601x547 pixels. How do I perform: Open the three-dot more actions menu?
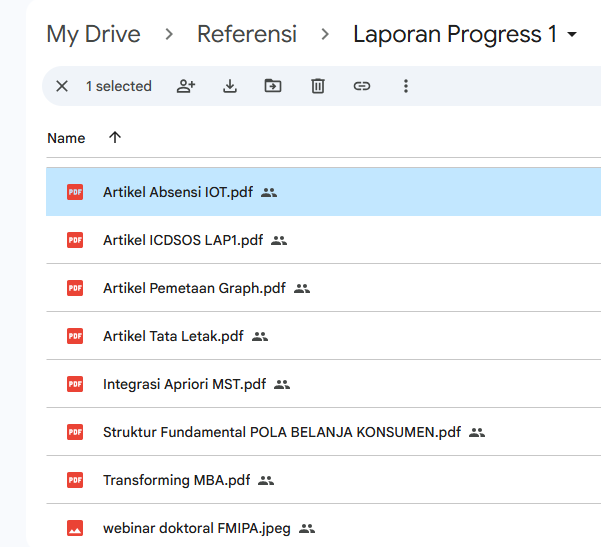pyautogui.click(x=406, y=87)
